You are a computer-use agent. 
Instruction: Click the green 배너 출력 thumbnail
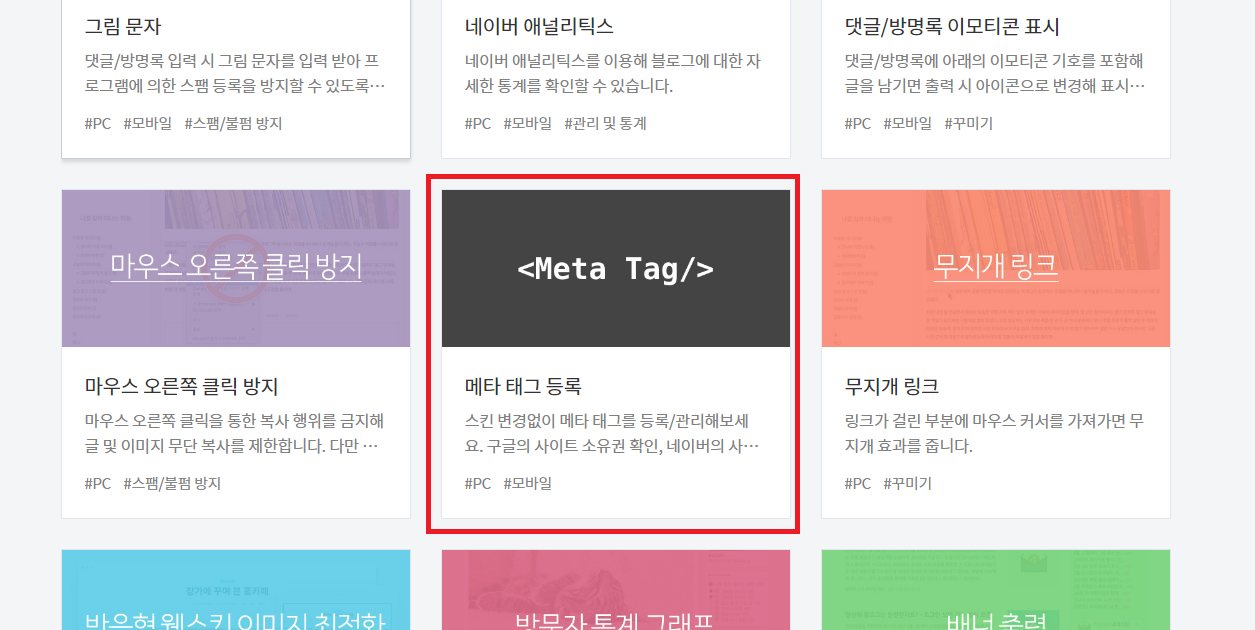[996, 590]
